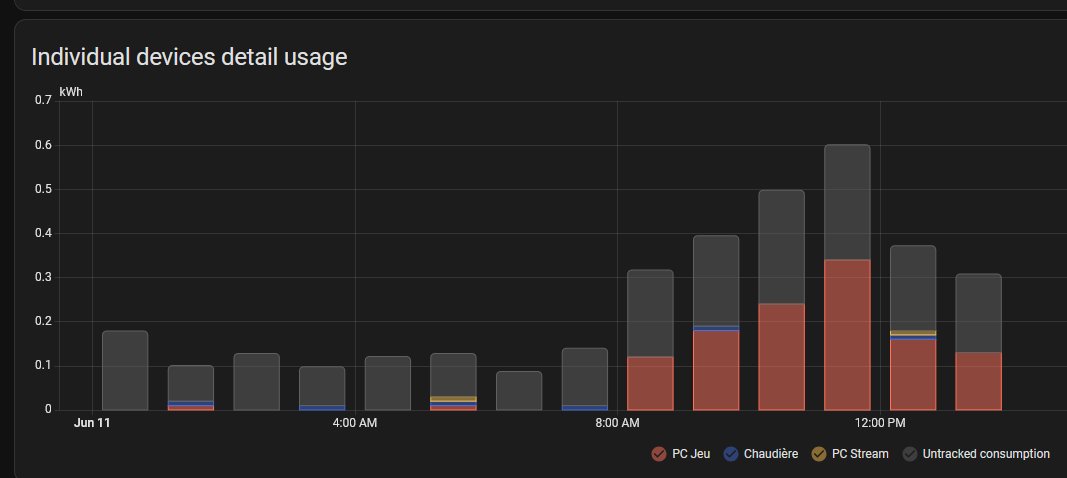Viewport: 1067px width, 478px height.
Task: Click the '0.2' y-axis value
Action: point(43,321)
